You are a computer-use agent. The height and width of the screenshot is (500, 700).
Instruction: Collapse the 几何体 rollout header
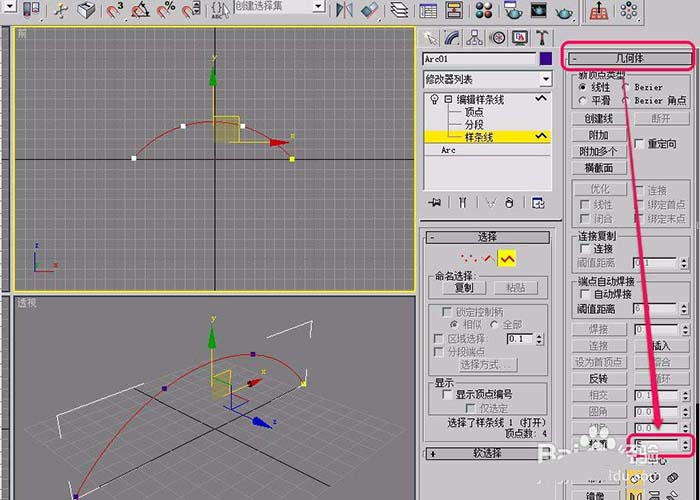click(629, 59)
